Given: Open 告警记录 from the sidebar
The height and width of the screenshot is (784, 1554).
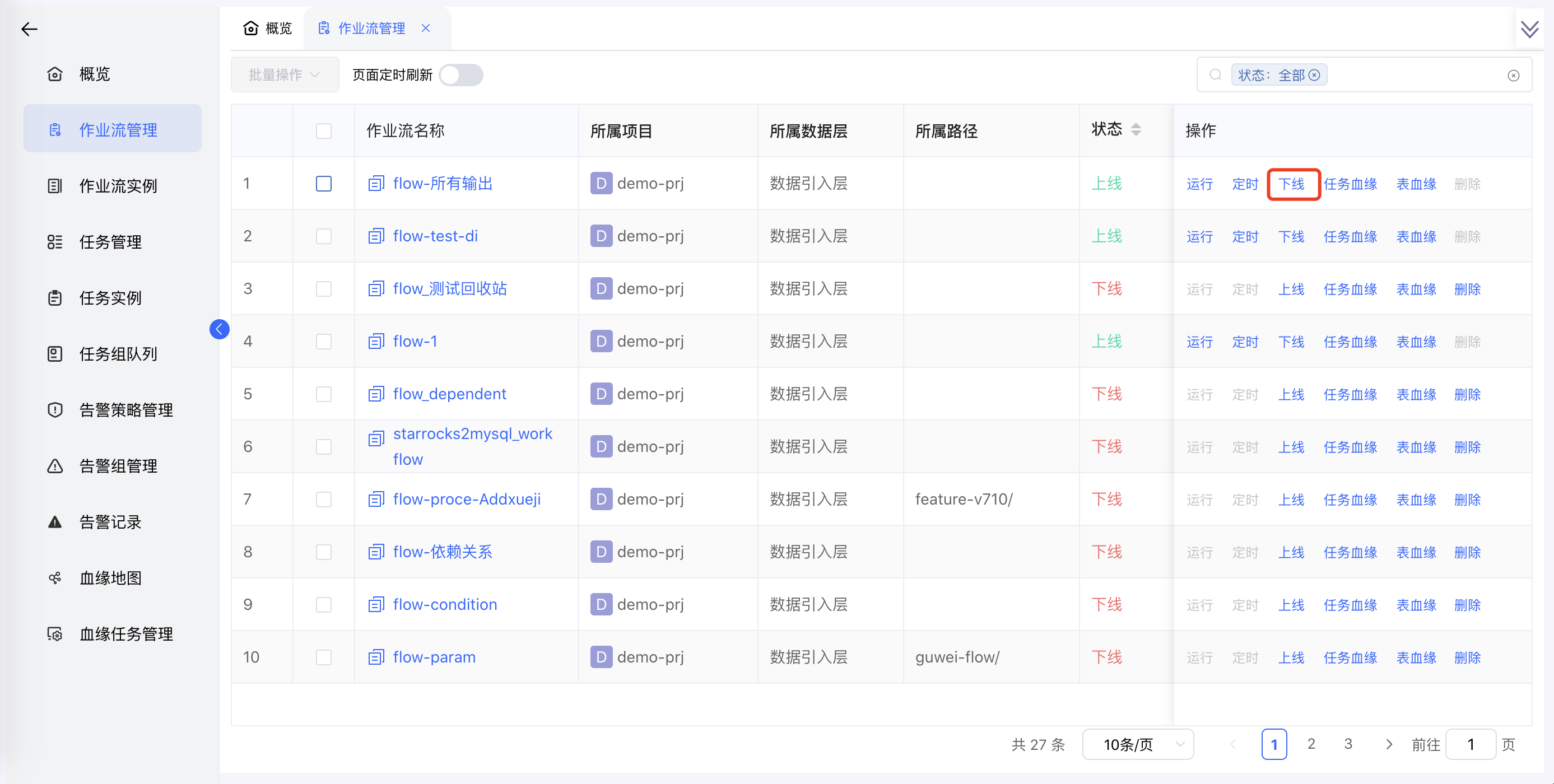Looking at the screenshot, I should pos(110,522).
